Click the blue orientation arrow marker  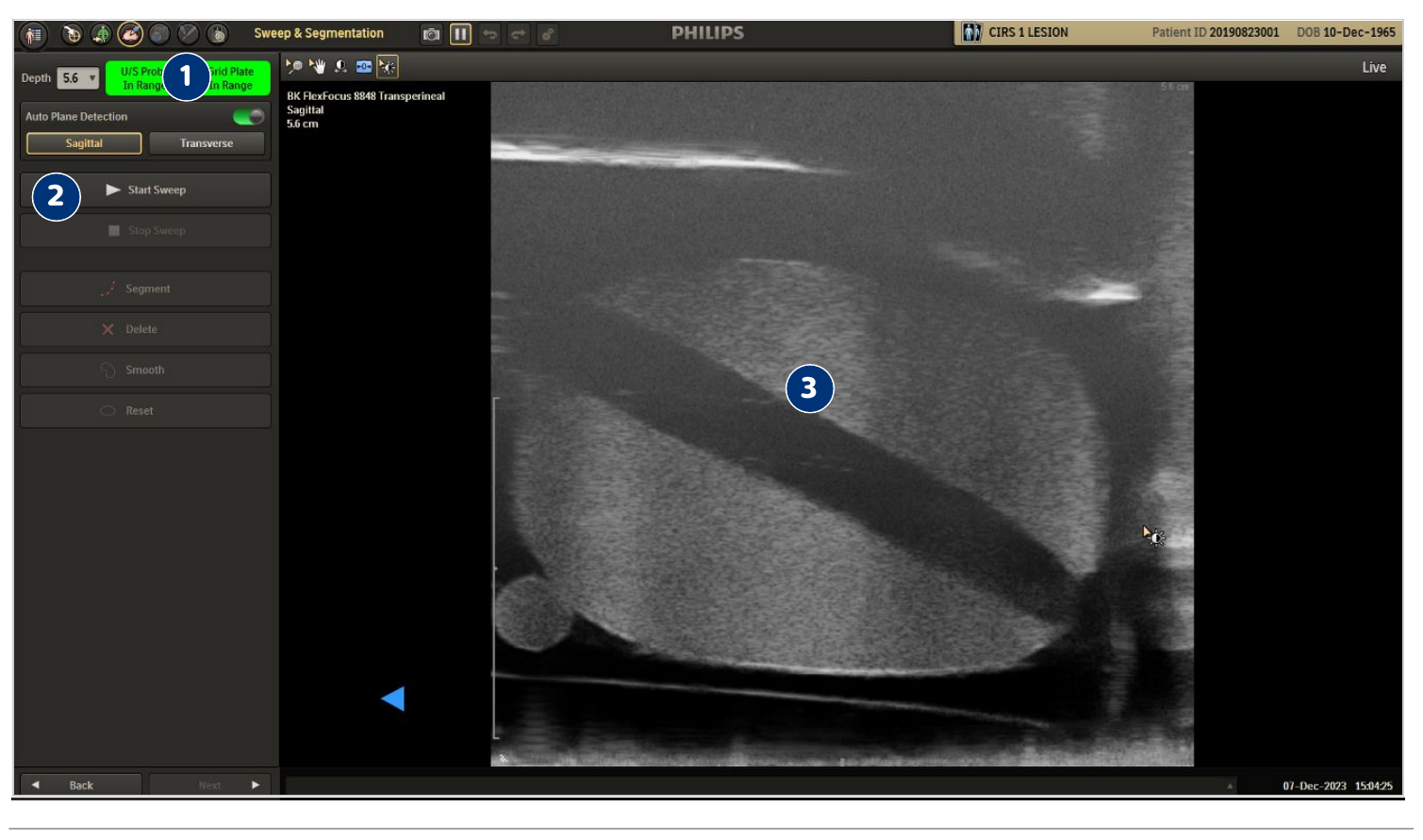click(x=392, y=699)
